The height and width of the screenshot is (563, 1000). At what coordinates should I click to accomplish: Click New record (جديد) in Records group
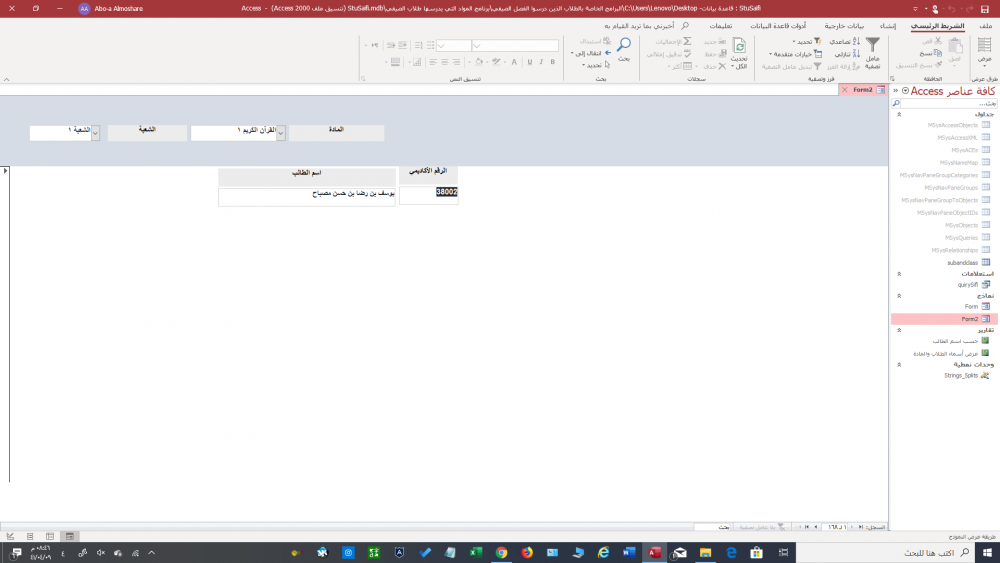click(715, 41)
